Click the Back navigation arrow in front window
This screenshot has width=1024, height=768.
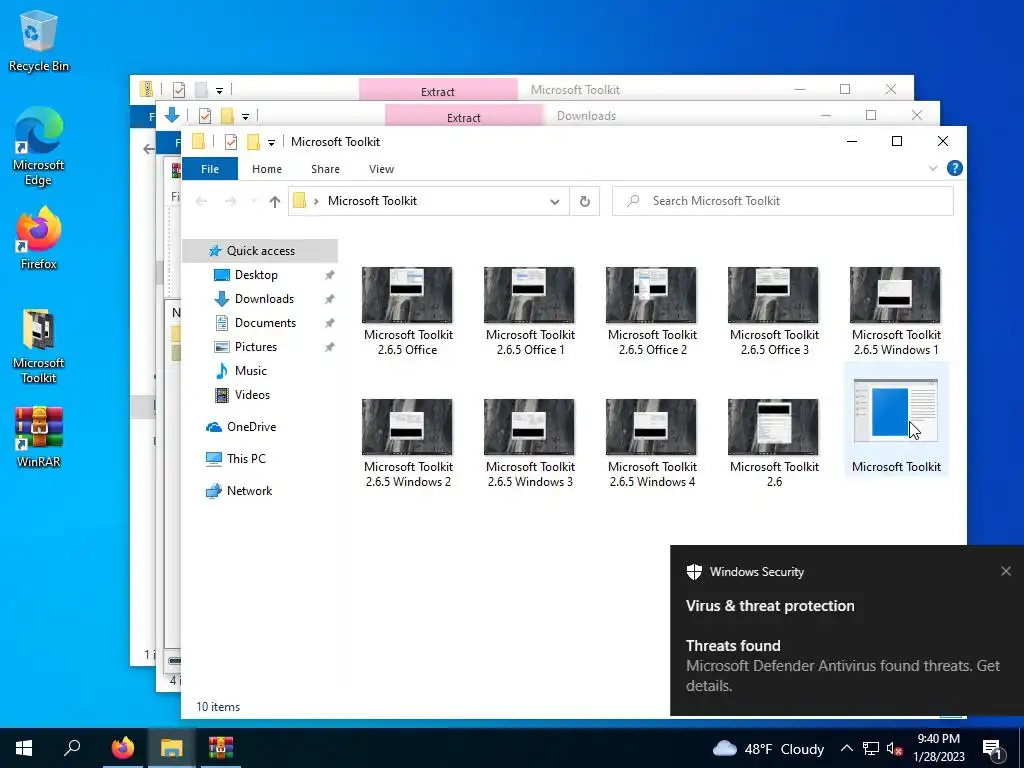(202, 201)
